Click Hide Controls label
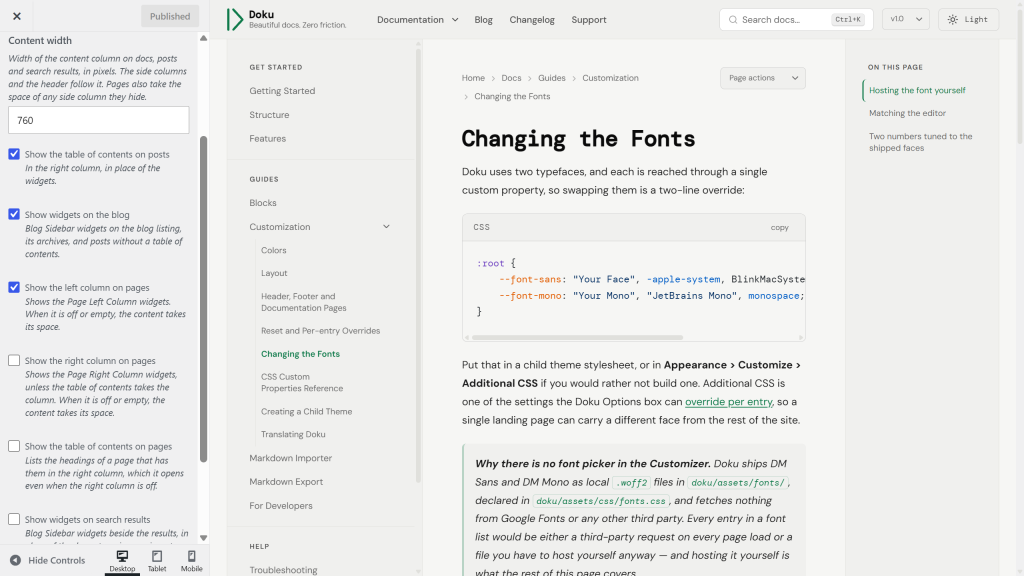 57,560
